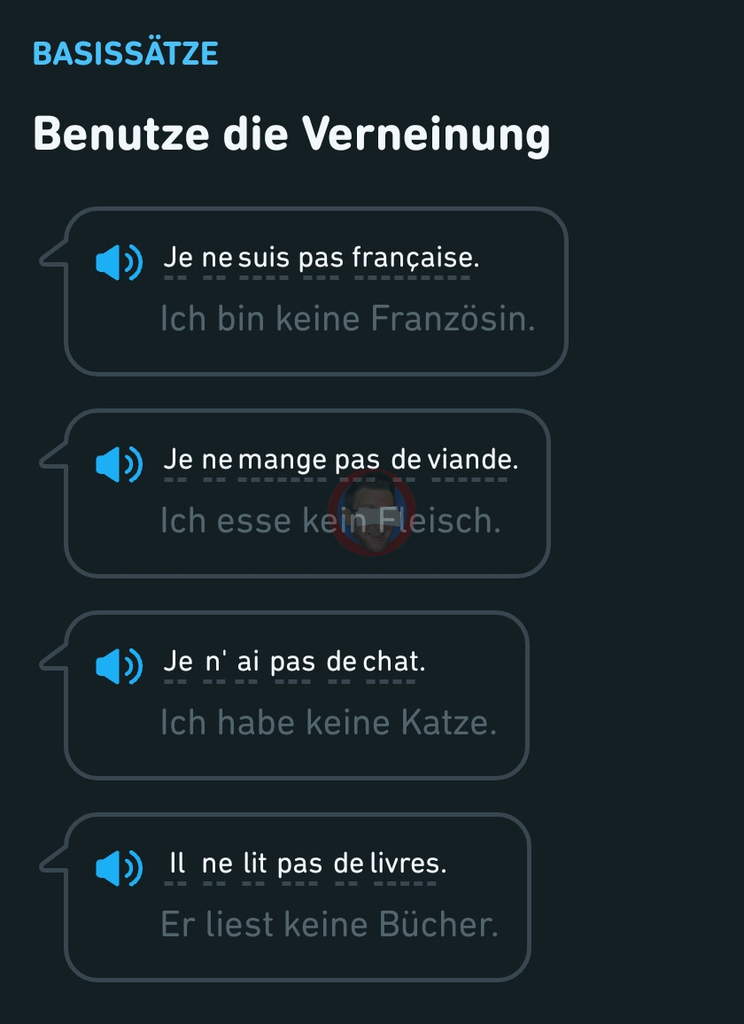Tap the translation "Ich habe keine Katze."
The width and height of the screenshot is (744, 1024).
pos(328,723)
